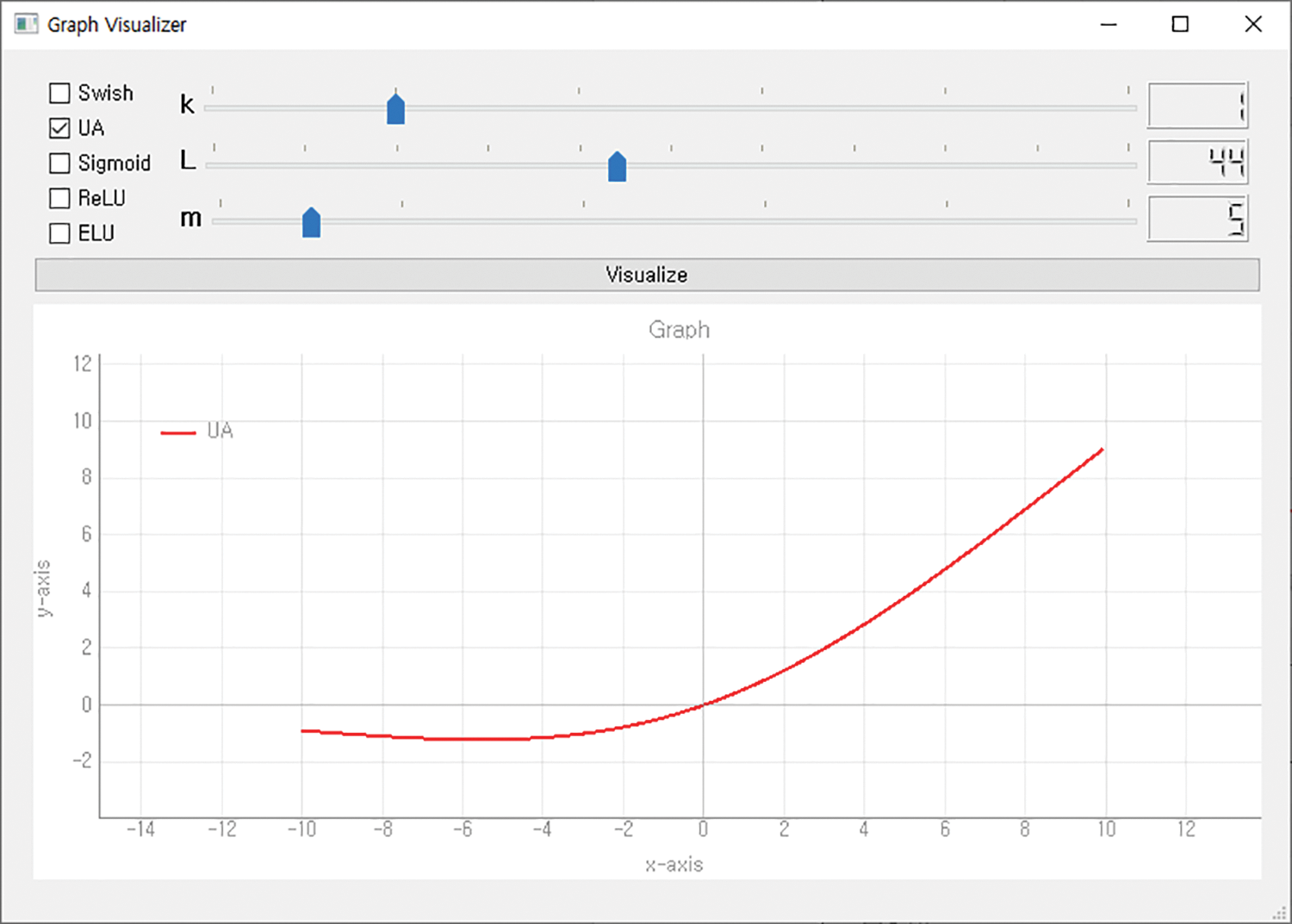Click the x-axis label below the chart
This screenshot has width=1292, height=924.
[x=674, y=865]
